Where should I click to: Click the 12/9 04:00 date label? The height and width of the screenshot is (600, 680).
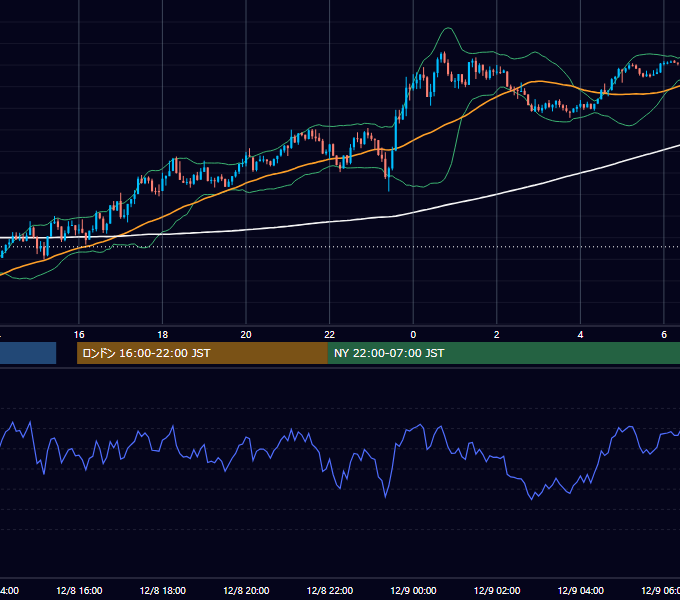580,591
